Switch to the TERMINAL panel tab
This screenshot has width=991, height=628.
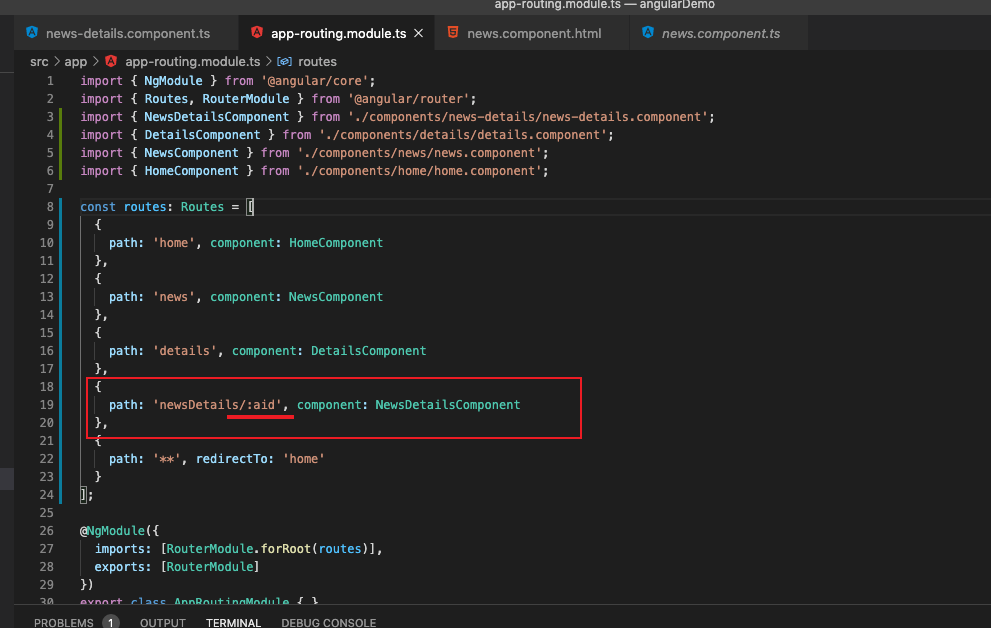(233, 623)
